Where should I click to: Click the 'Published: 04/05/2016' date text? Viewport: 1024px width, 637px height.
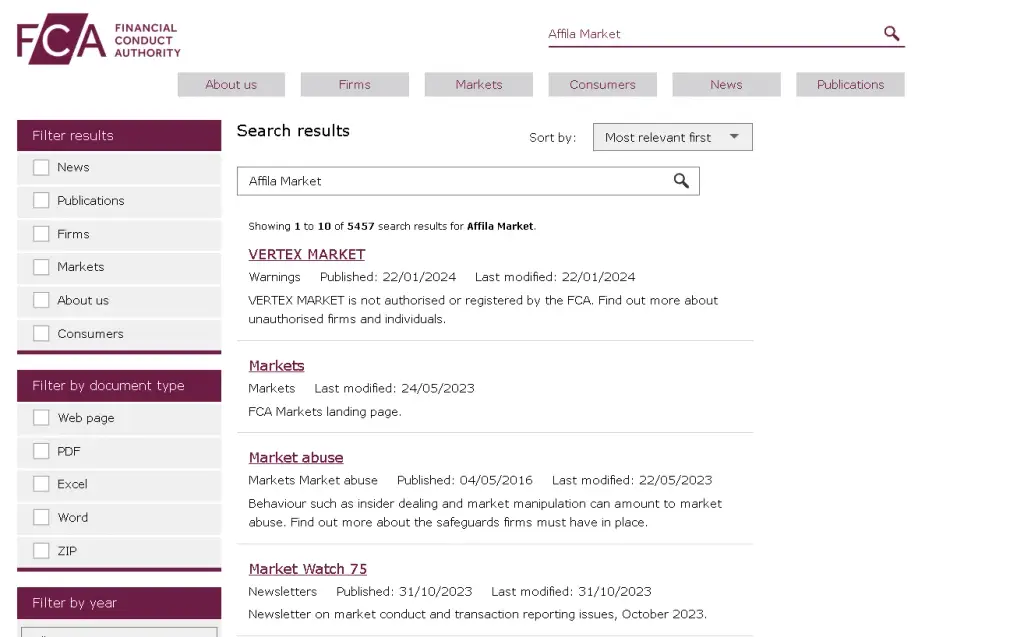(x=465, y=480)
